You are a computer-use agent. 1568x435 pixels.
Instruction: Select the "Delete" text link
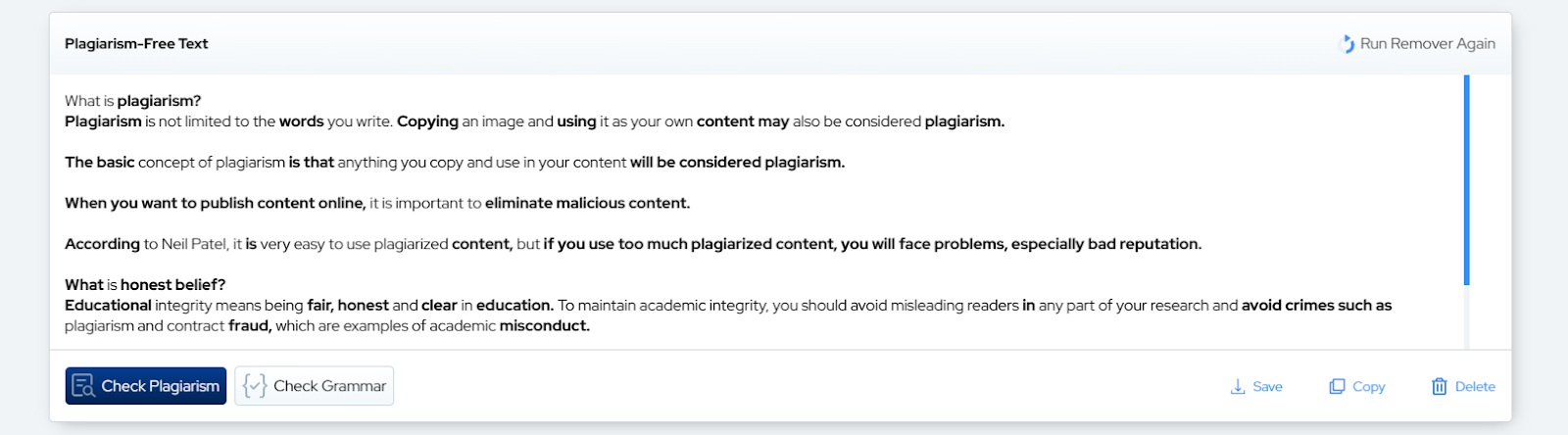[1475, 387]
